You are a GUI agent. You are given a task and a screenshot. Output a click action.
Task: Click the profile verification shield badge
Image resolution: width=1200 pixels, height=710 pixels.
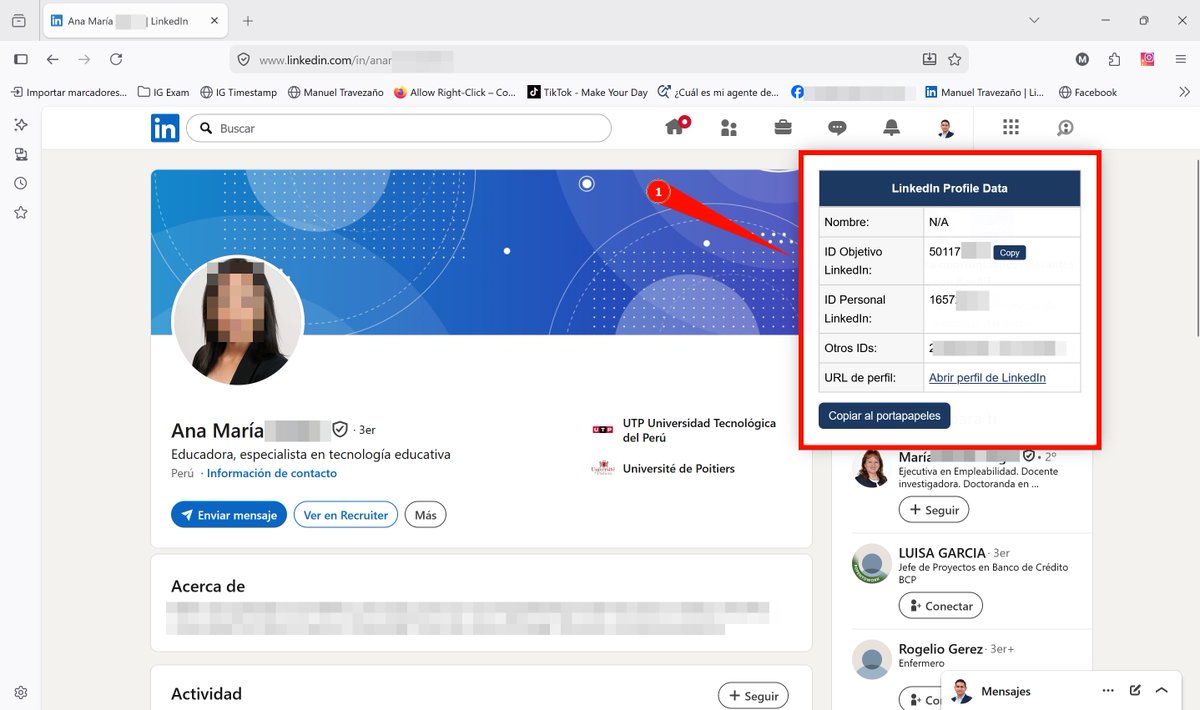[x=340, y=429]
